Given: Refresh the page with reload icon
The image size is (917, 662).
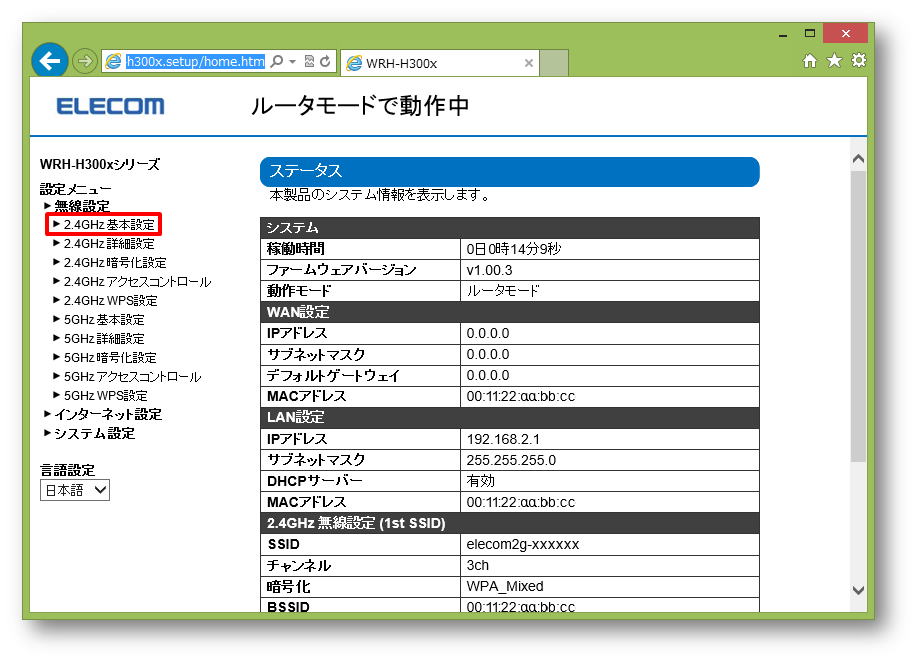Looking at the screenshot, I should pyautogui.click(x=326, y=61).
